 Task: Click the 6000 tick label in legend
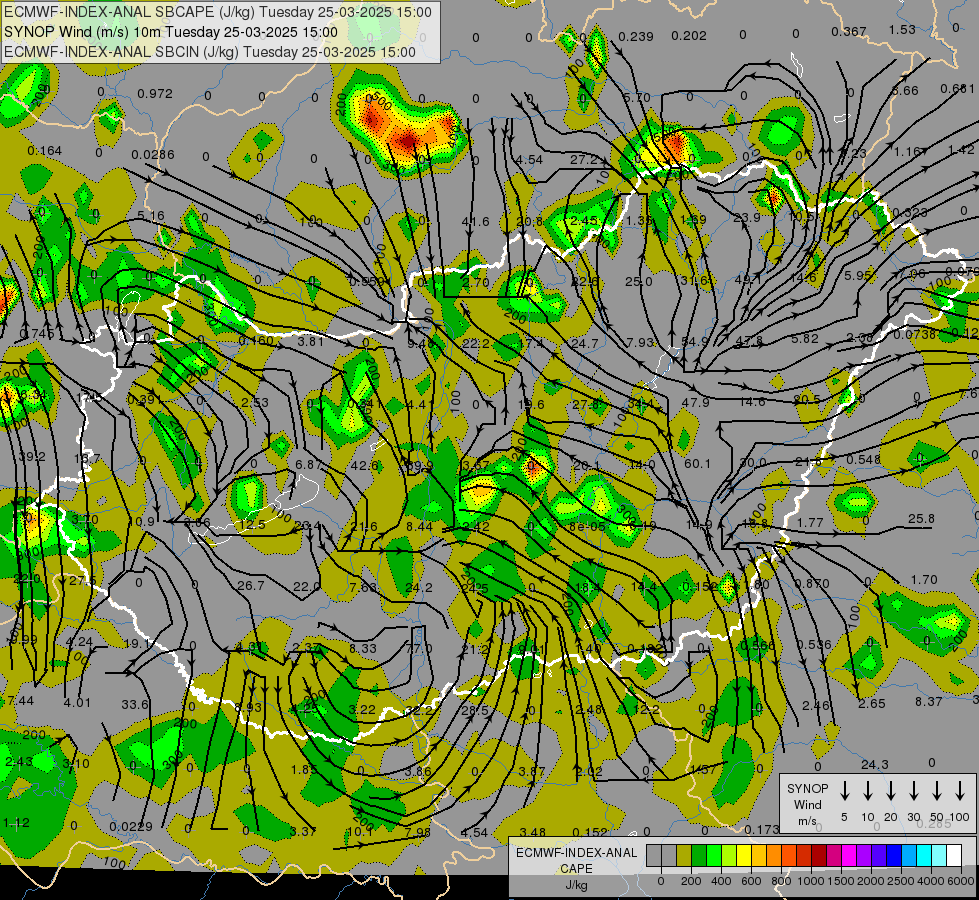point(961,881)
